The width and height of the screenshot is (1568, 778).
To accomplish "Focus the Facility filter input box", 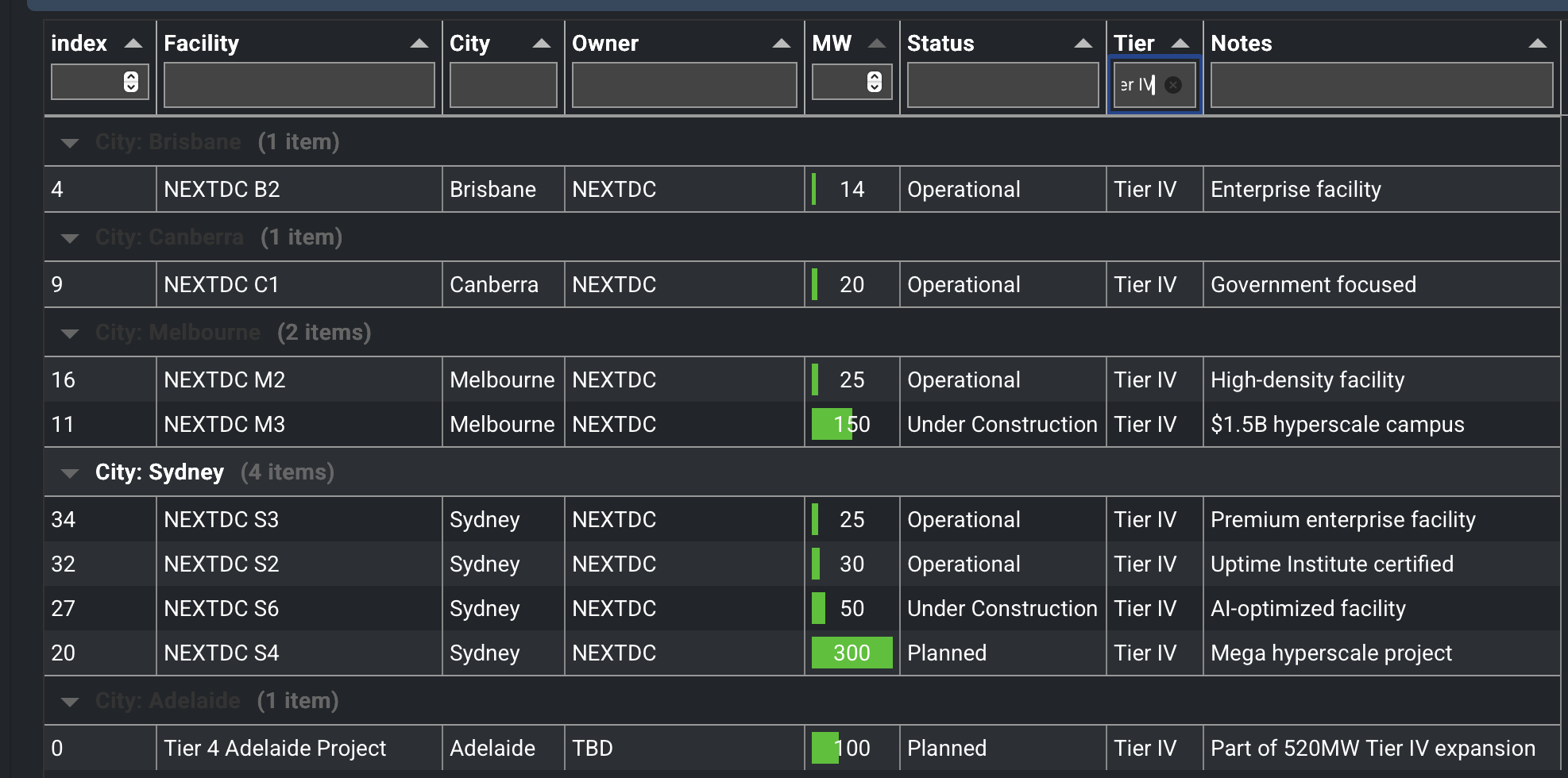I will (299, 85).
